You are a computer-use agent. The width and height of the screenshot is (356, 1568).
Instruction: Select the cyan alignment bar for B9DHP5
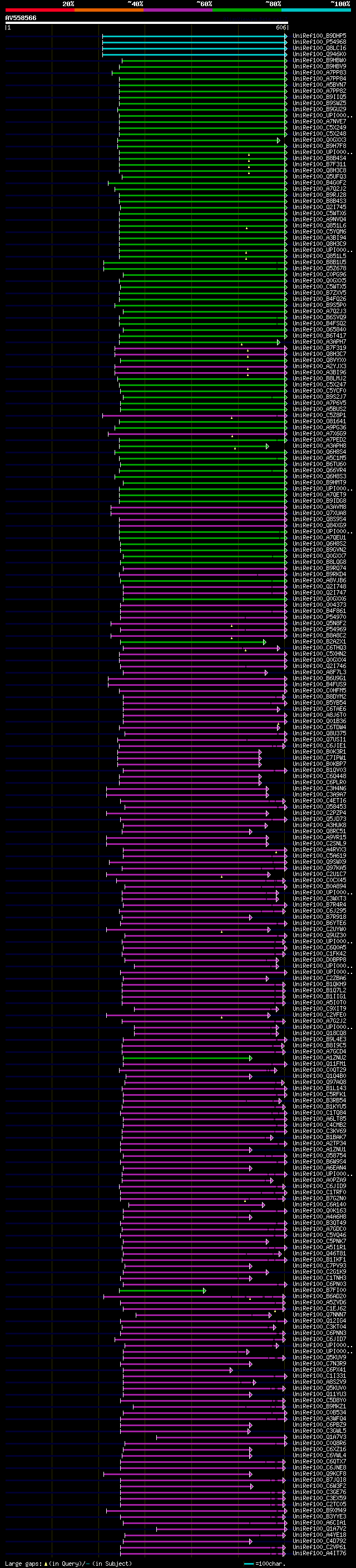(x=195, y=36)
